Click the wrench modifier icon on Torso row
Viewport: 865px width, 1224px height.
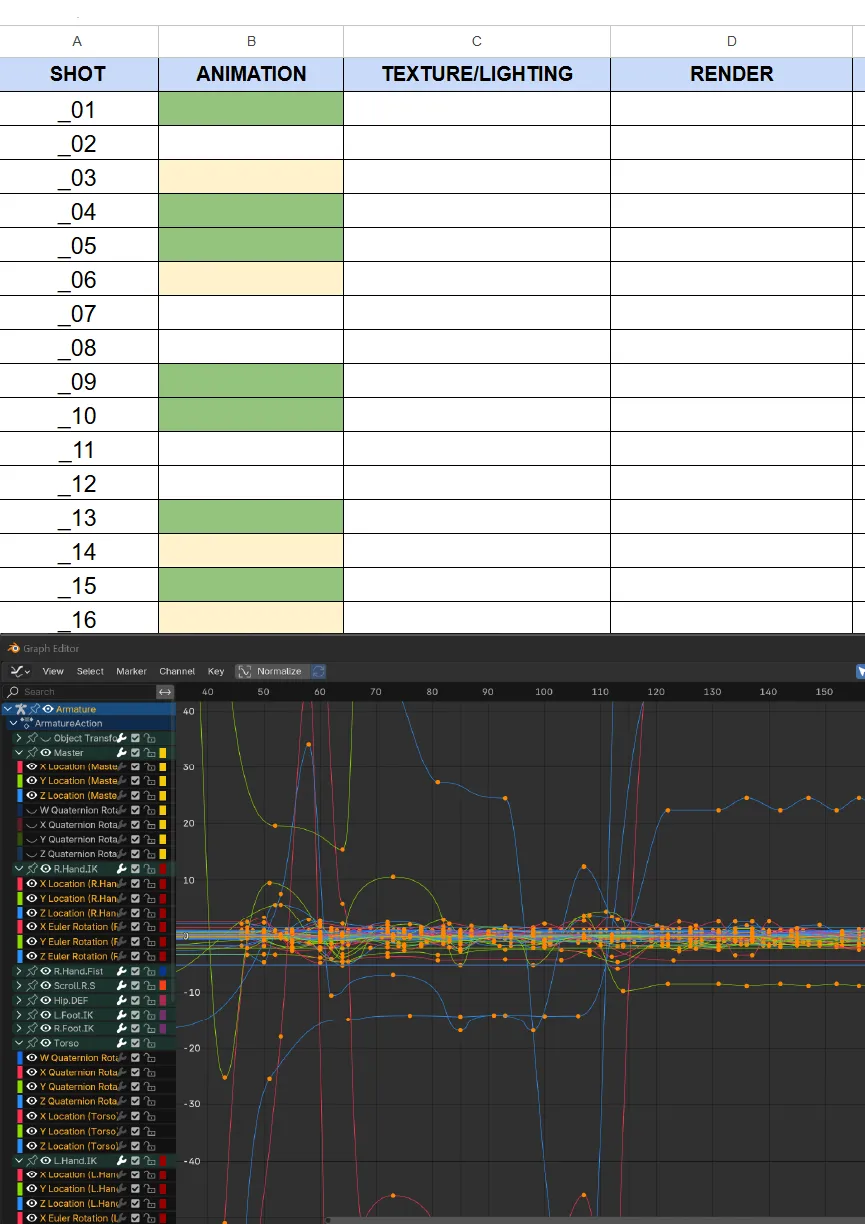tap(121, 1043)
